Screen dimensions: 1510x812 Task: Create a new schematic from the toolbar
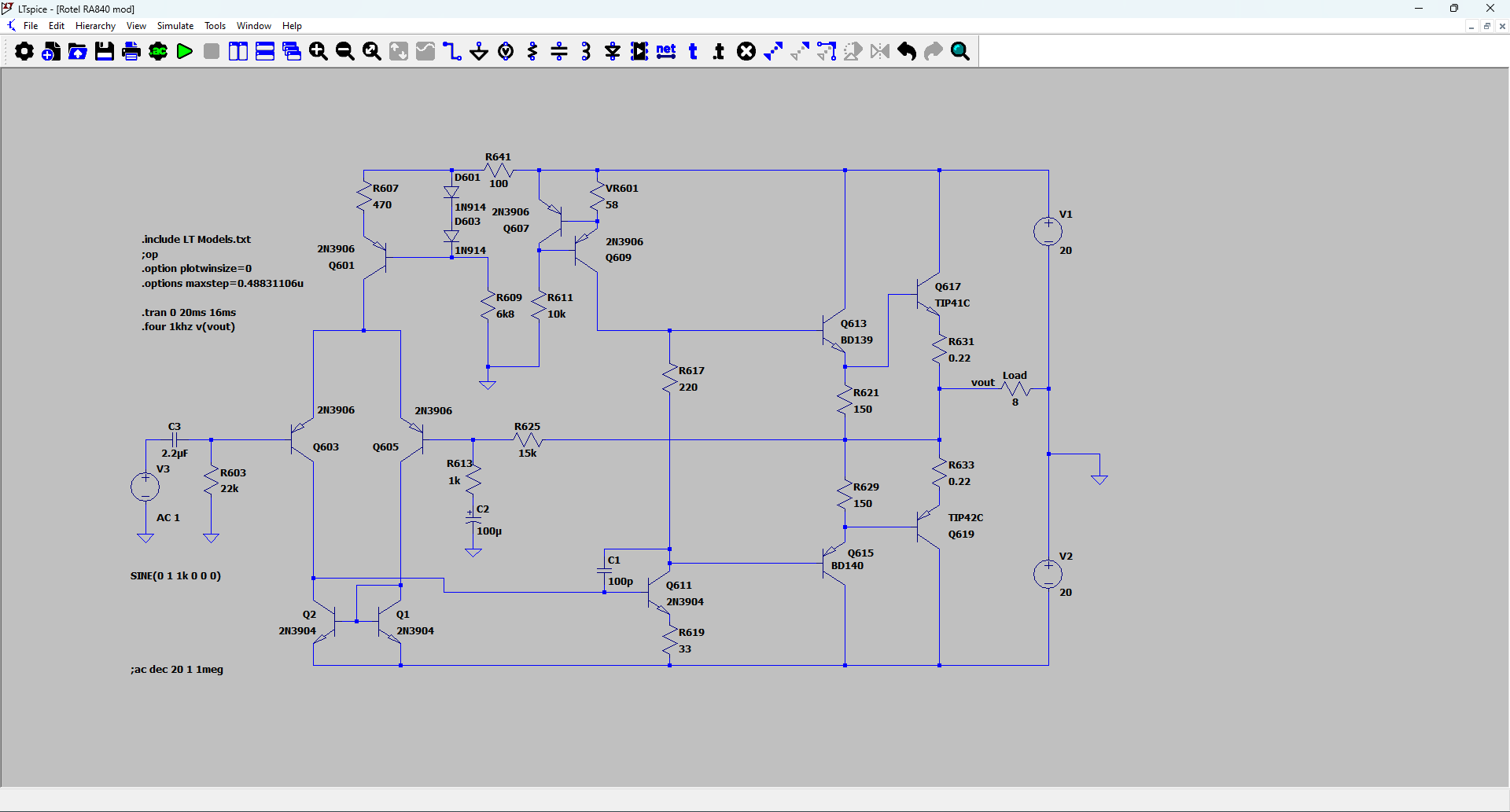pos(51,52)
